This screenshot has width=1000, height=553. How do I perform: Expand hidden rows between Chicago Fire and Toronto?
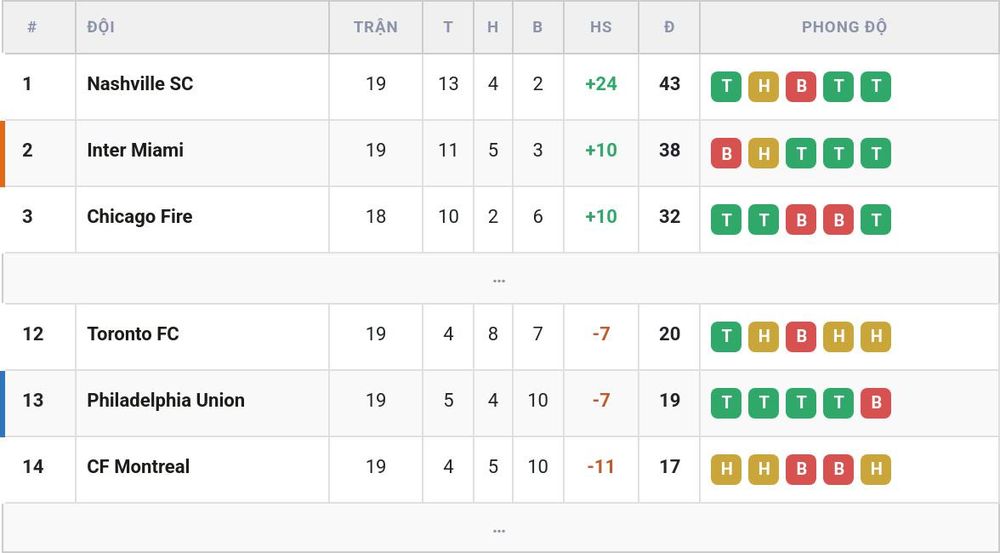499,279
